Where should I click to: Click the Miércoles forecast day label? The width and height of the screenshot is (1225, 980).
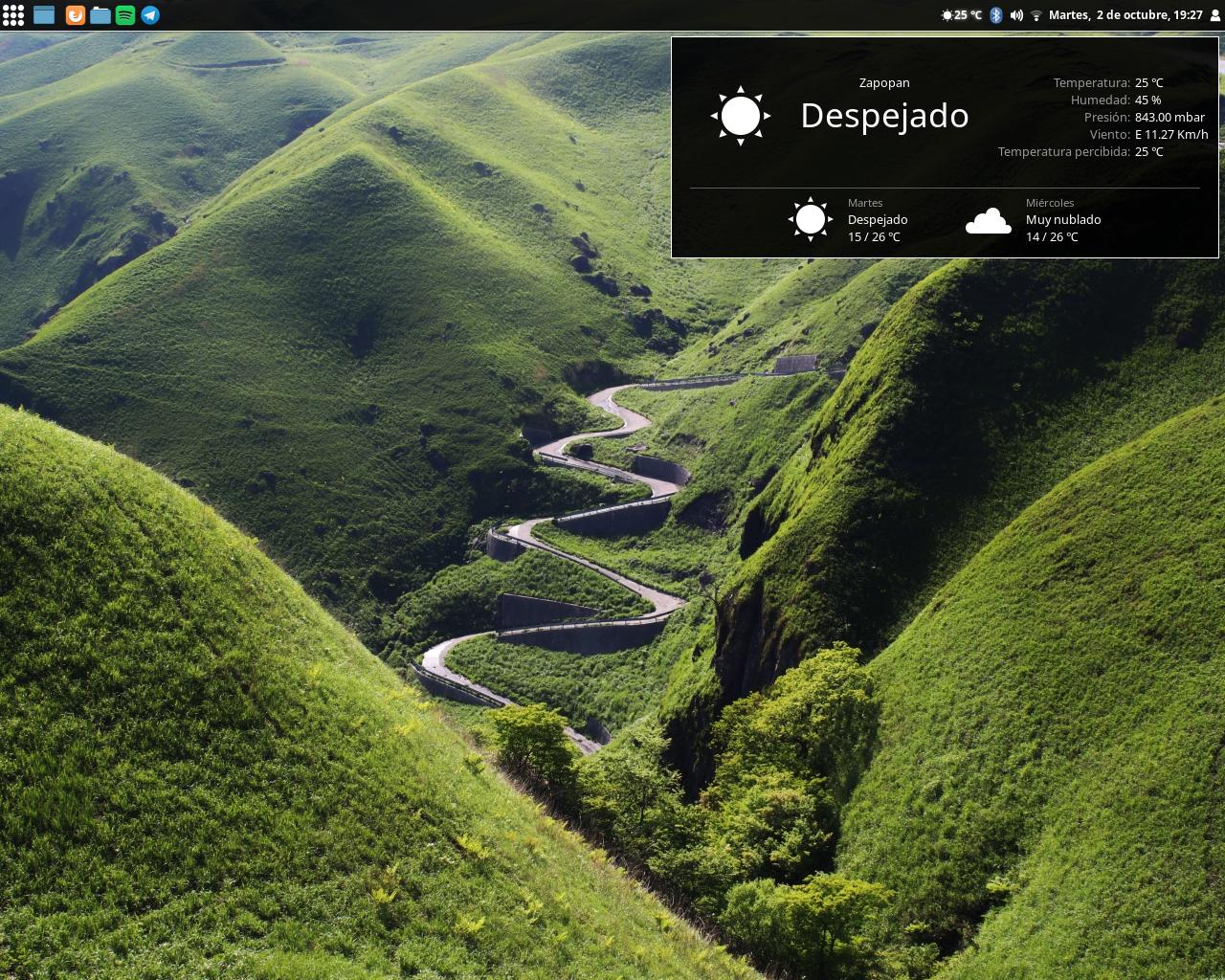(x=1050, y=203)
